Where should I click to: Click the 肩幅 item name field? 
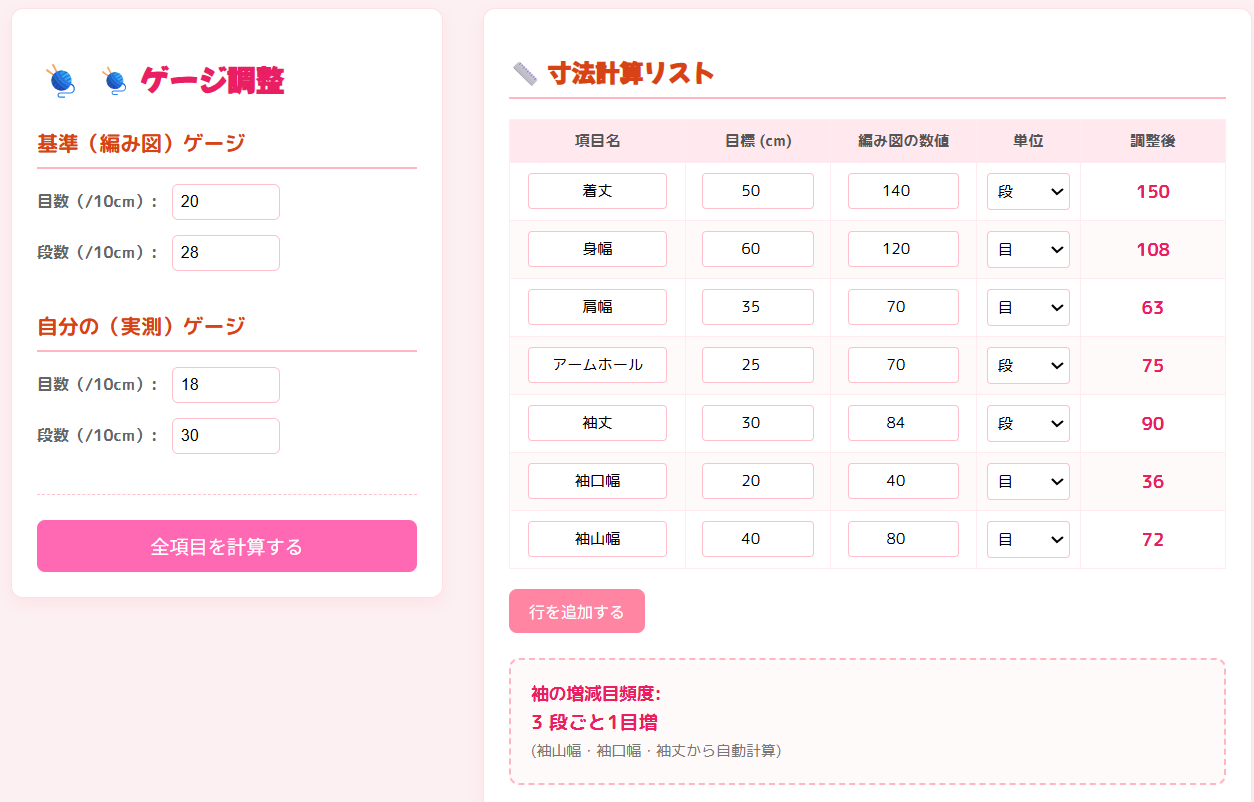tap(597, 307)
